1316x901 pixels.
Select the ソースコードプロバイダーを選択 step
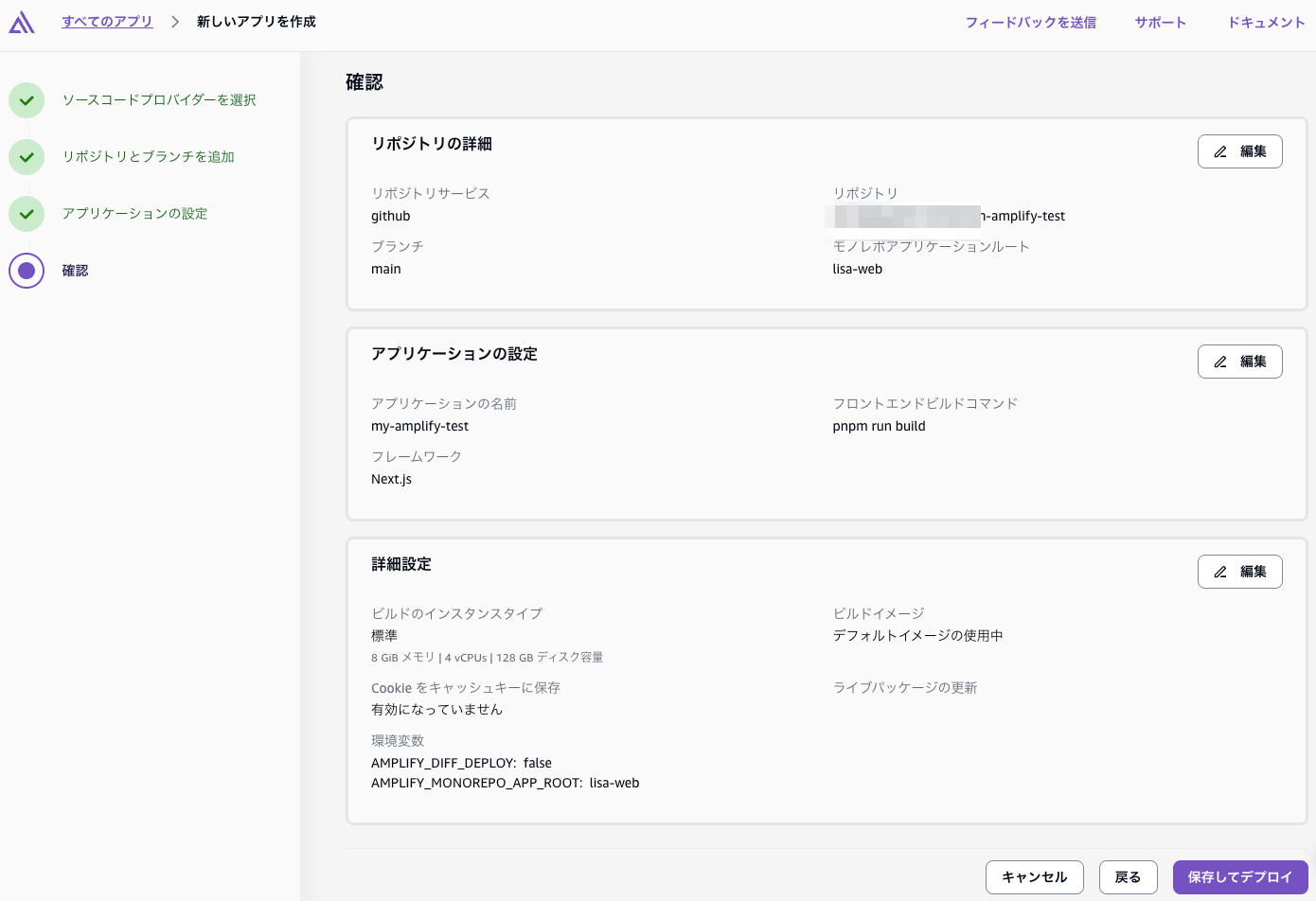(156, 99)
